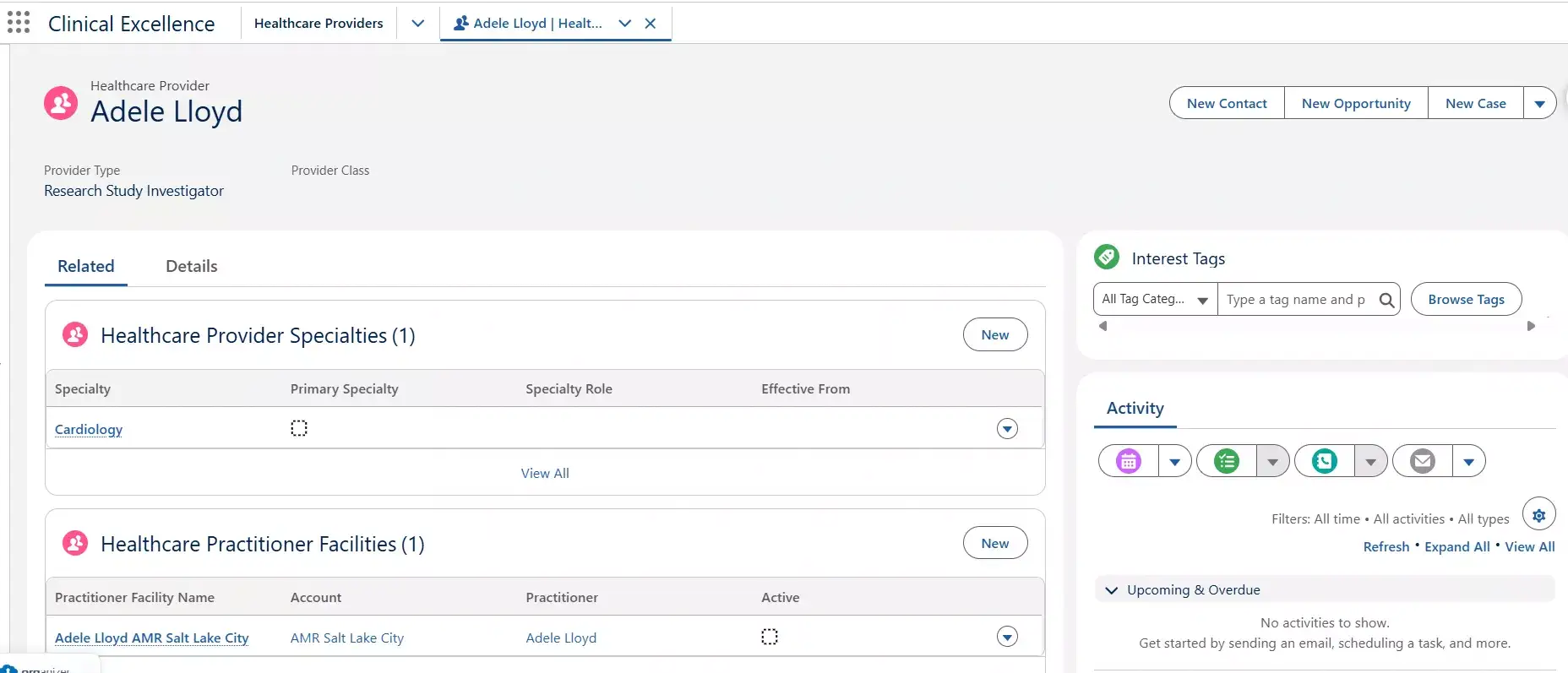
Task: Open Healthcare Providers navigation dropdown
Action: point(417,24)
